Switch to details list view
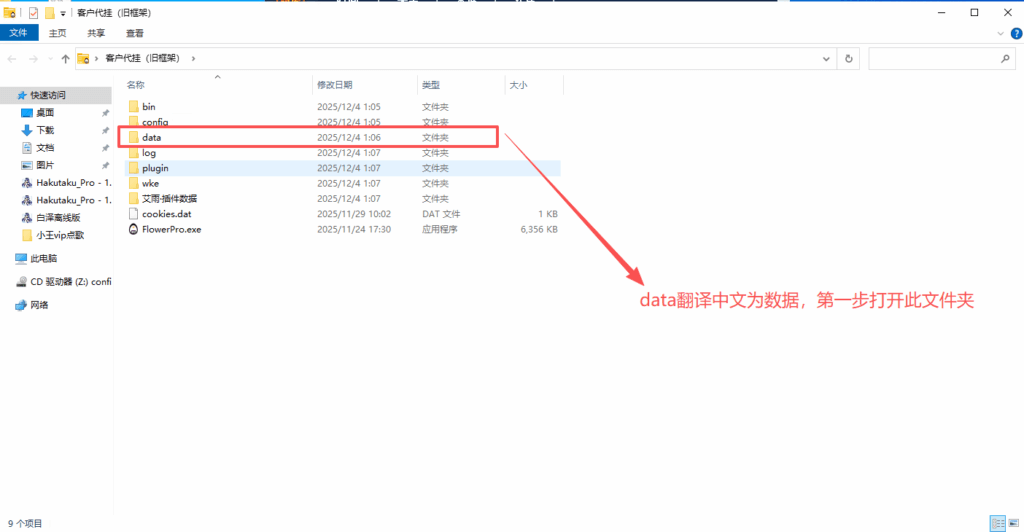This screenshot has height=532, width=1024. tap(996, 523)
